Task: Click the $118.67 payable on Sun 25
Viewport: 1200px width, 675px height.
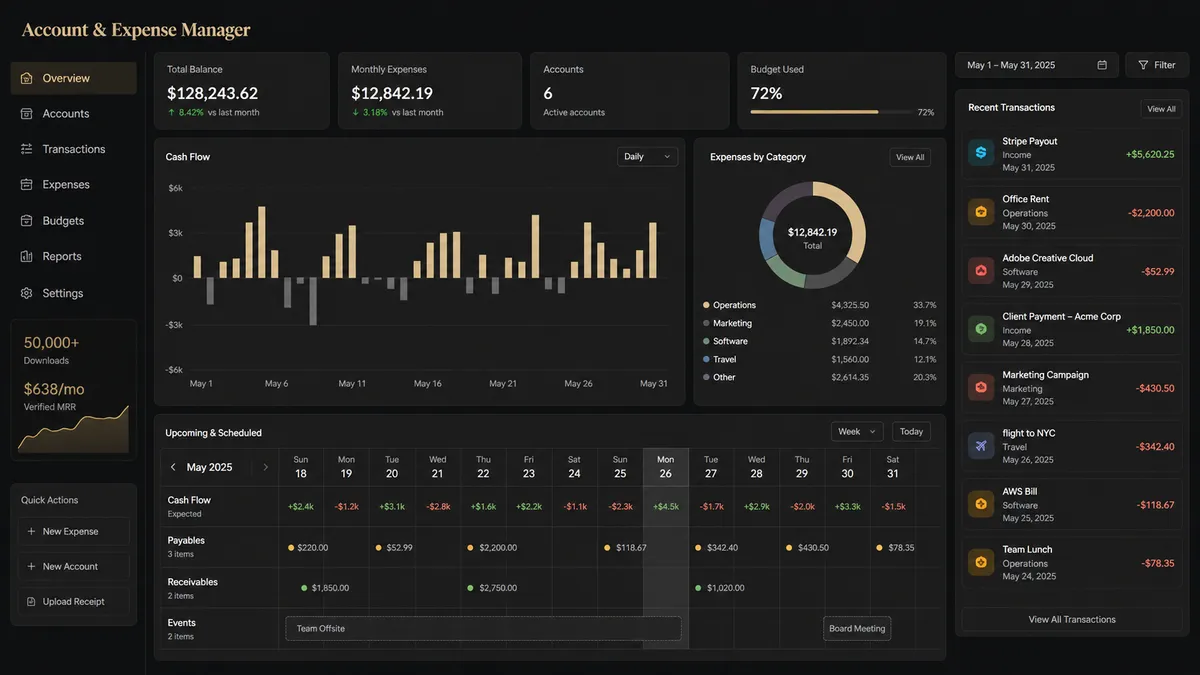Action: pyautogui.click(x=626, y=548)
